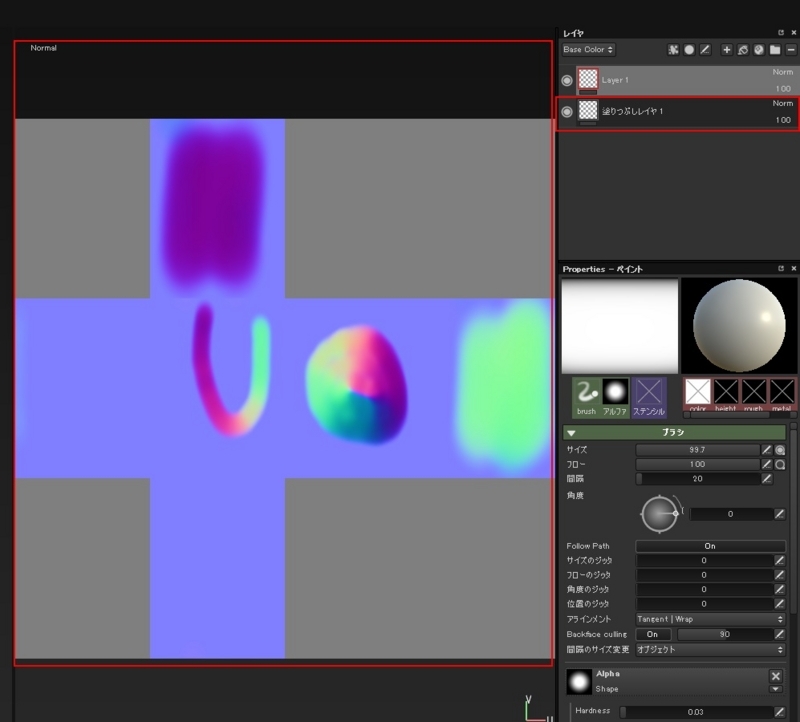This screenshot has height=722, width=800.
Task: Click the 間隔 slider showing 20
Action: [697, 479]
